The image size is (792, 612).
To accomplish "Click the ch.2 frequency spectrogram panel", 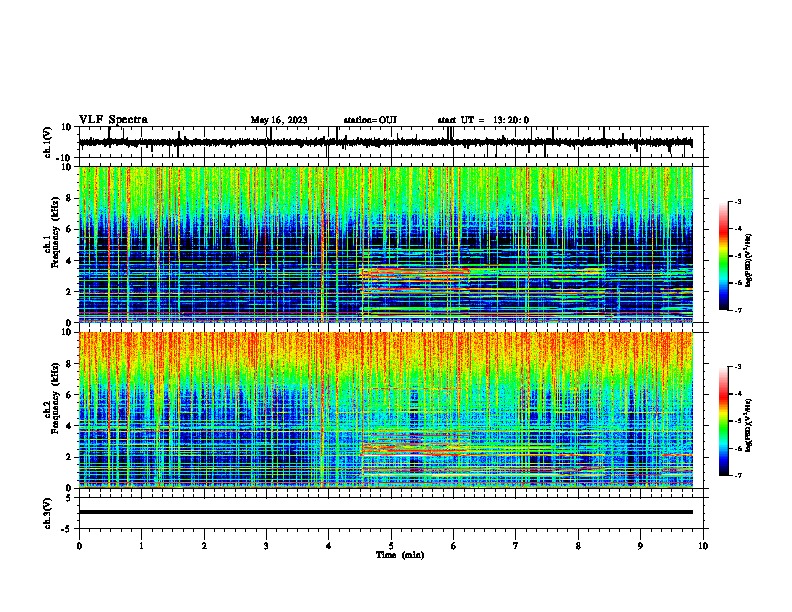I will [393, 410].
